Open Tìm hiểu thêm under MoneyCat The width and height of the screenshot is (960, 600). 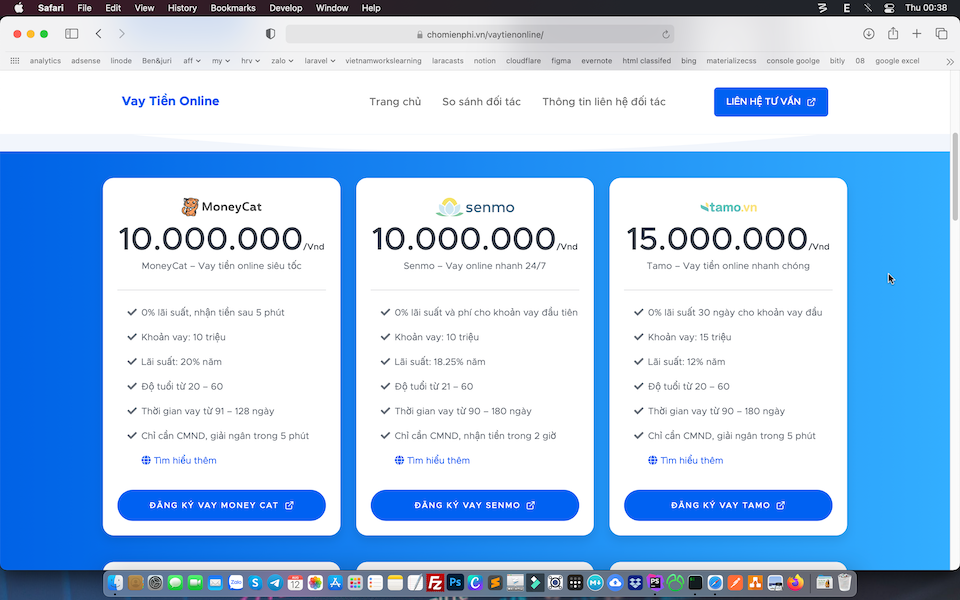pyautogui.click(x=179, y=460)
